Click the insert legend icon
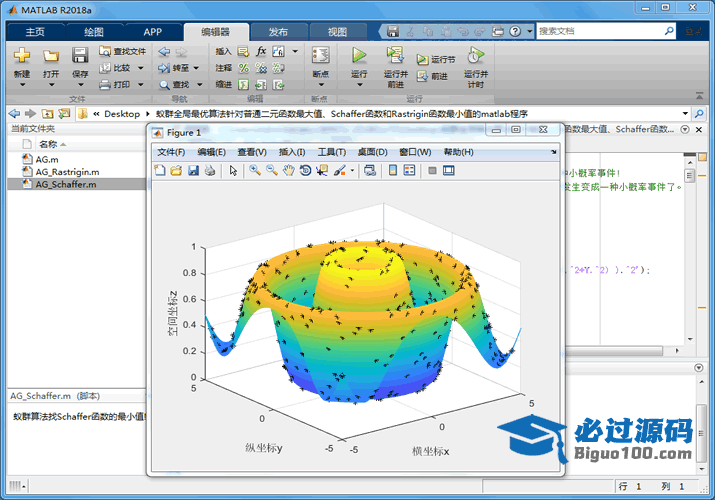Viewport: 715px width, 500px height. [x=409, y=170]
